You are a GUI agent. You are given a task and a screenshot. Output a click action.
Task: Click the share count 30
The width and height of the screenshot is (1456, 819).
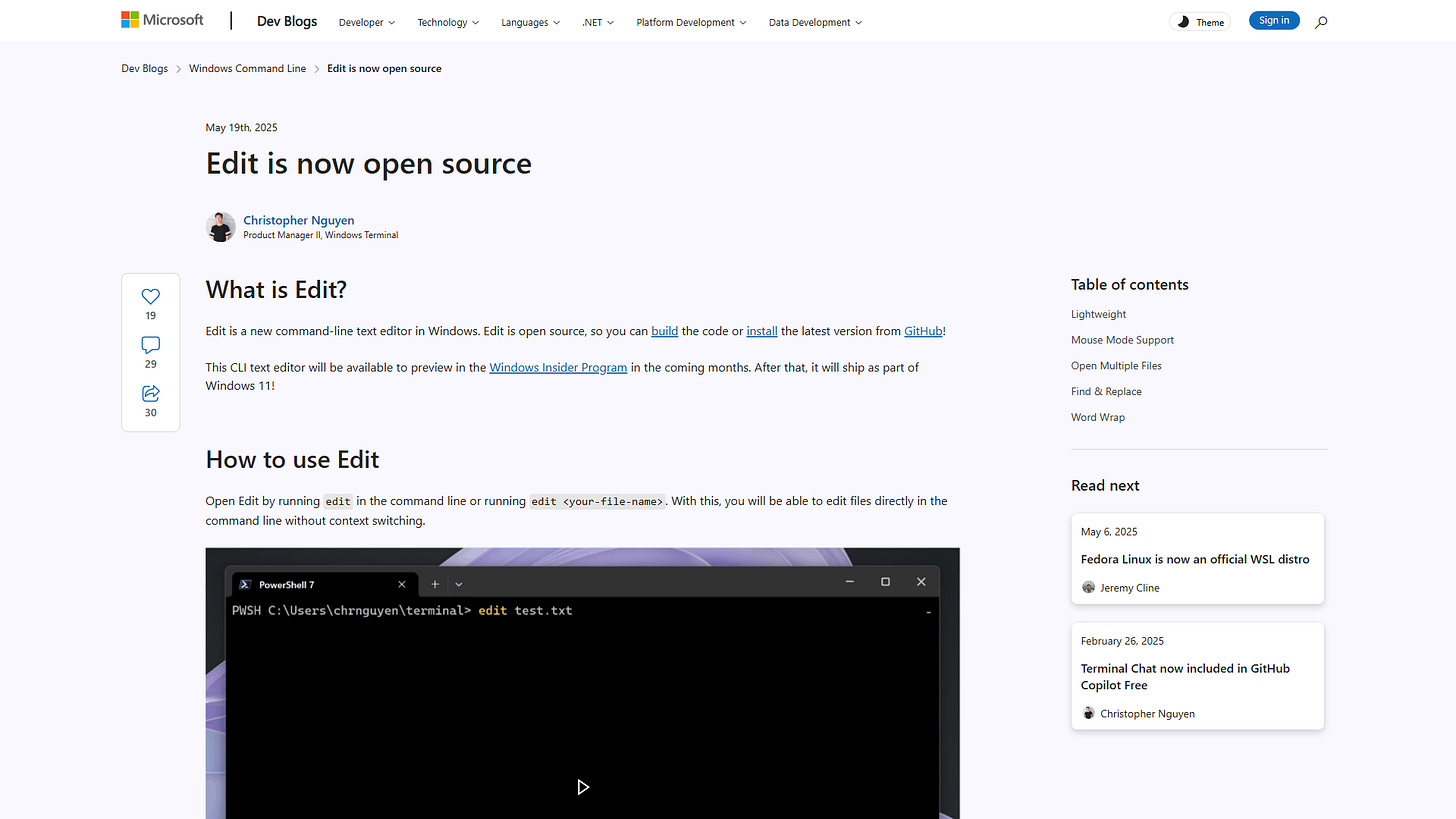[150, 412]
